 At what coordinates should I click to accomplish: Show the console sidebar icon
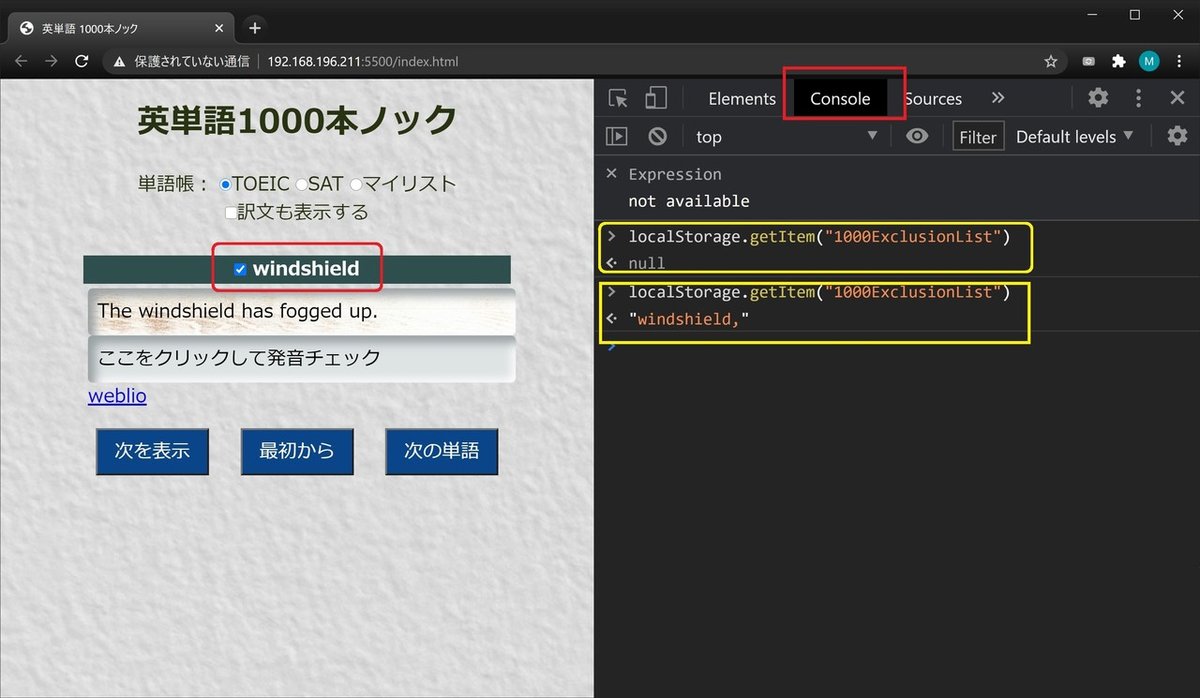(617, 136)
